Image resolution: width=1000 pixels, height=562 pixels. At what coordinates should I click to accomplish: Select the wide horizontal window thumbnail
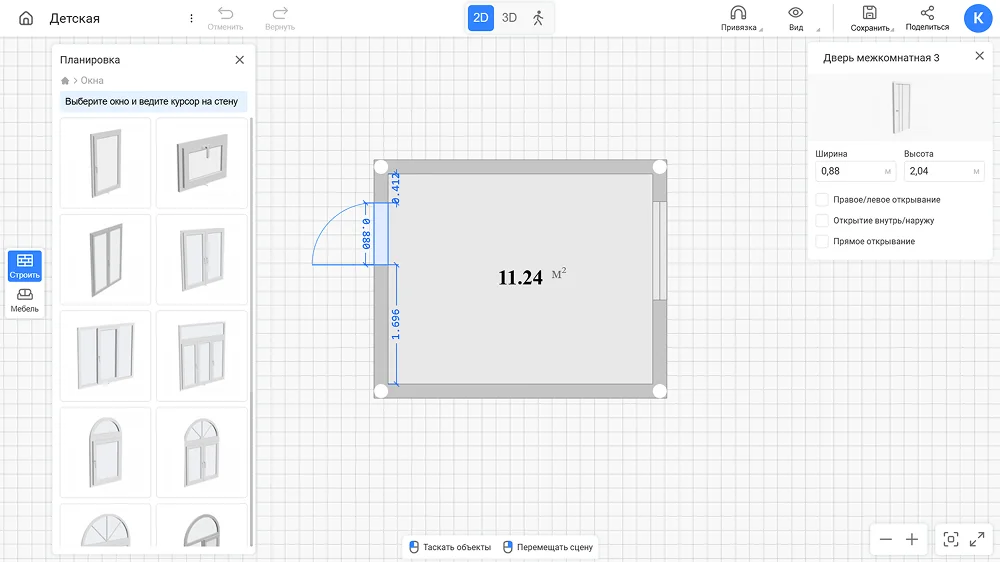pyautogui.click(x=202, y=163)
